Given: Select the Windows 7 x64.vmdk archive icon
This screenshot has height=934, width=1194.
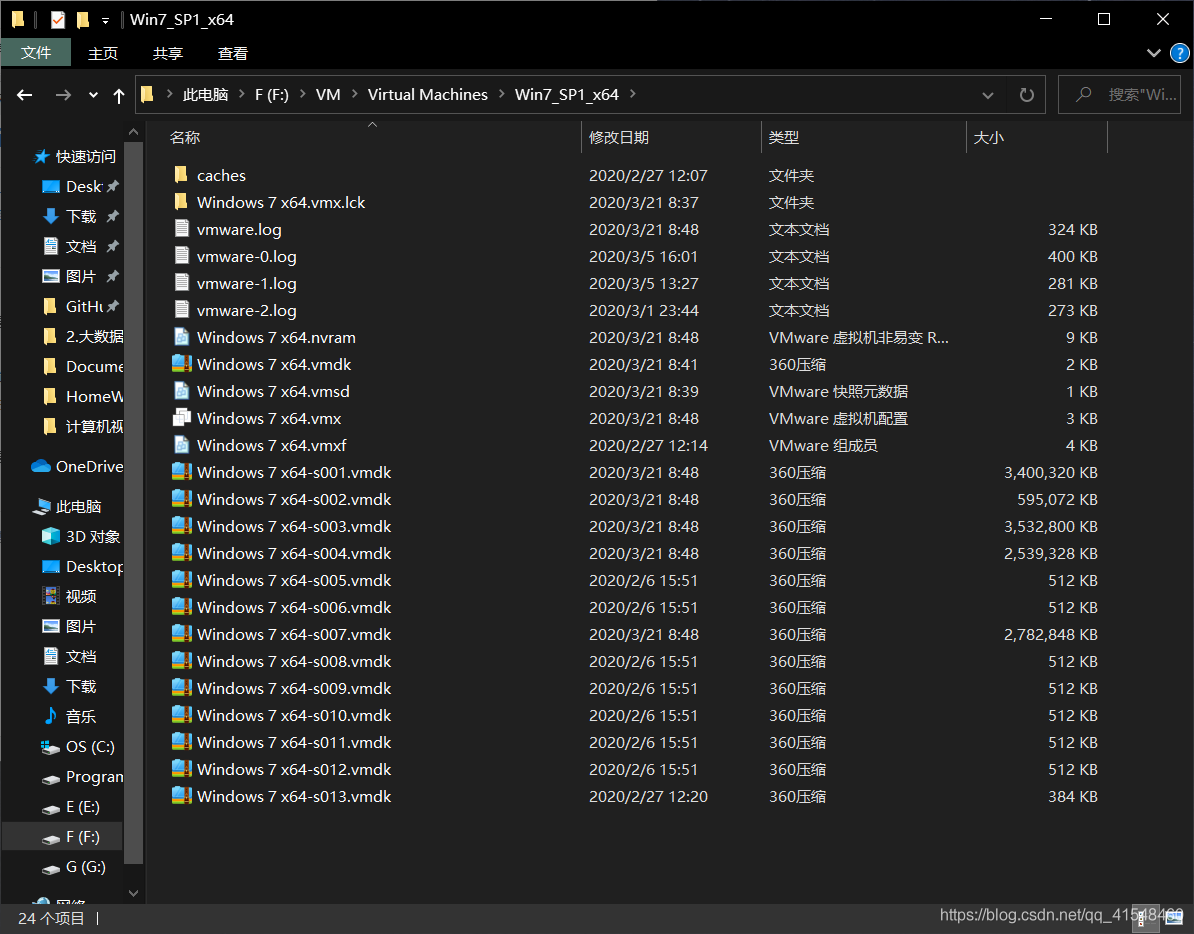Looking at the screenshot, I should click(x=181, y=364).
